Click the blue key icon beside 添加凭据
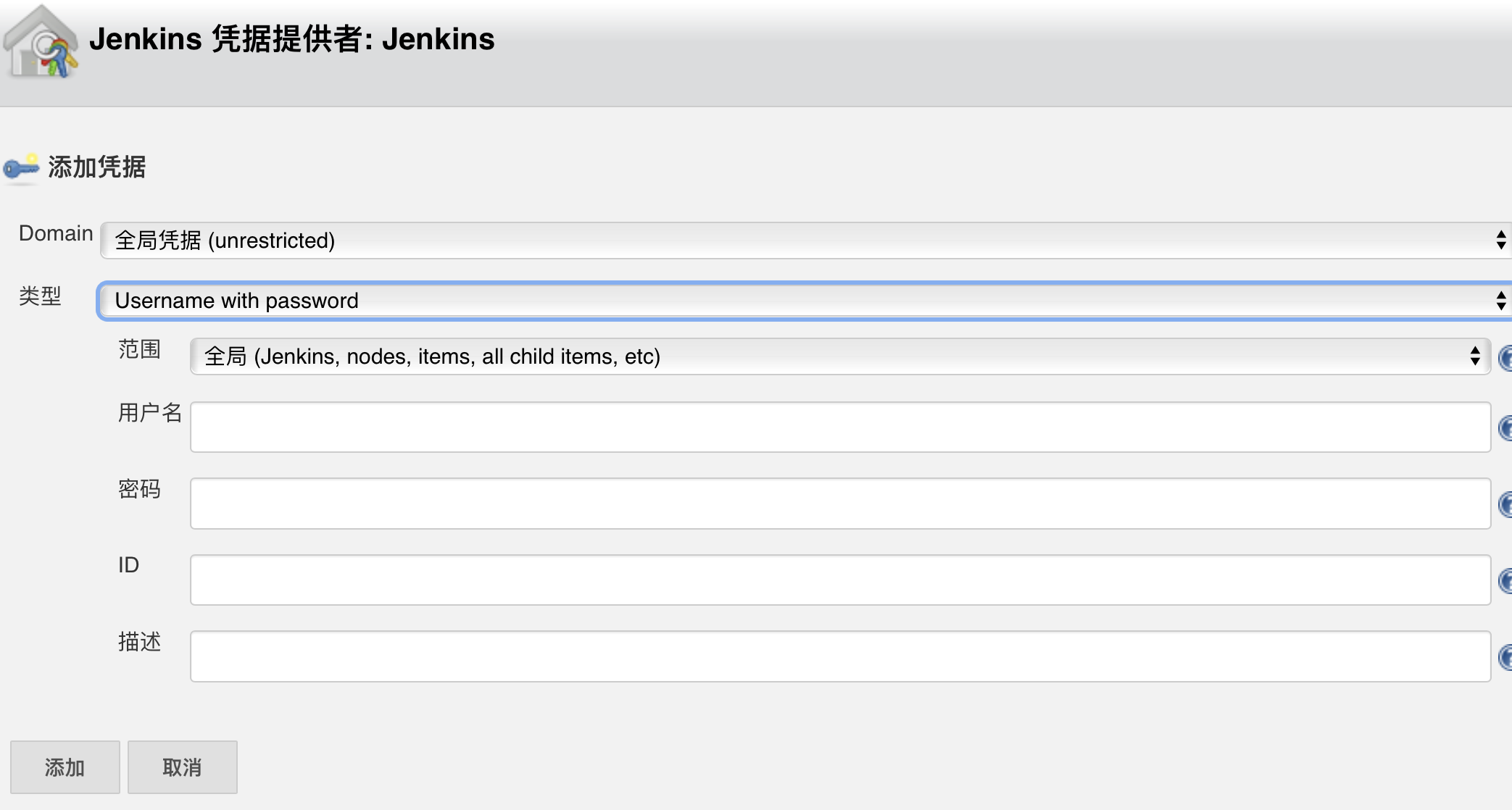Image resolution: width=1512 pixels, height=810 pixels. [22, 168]
